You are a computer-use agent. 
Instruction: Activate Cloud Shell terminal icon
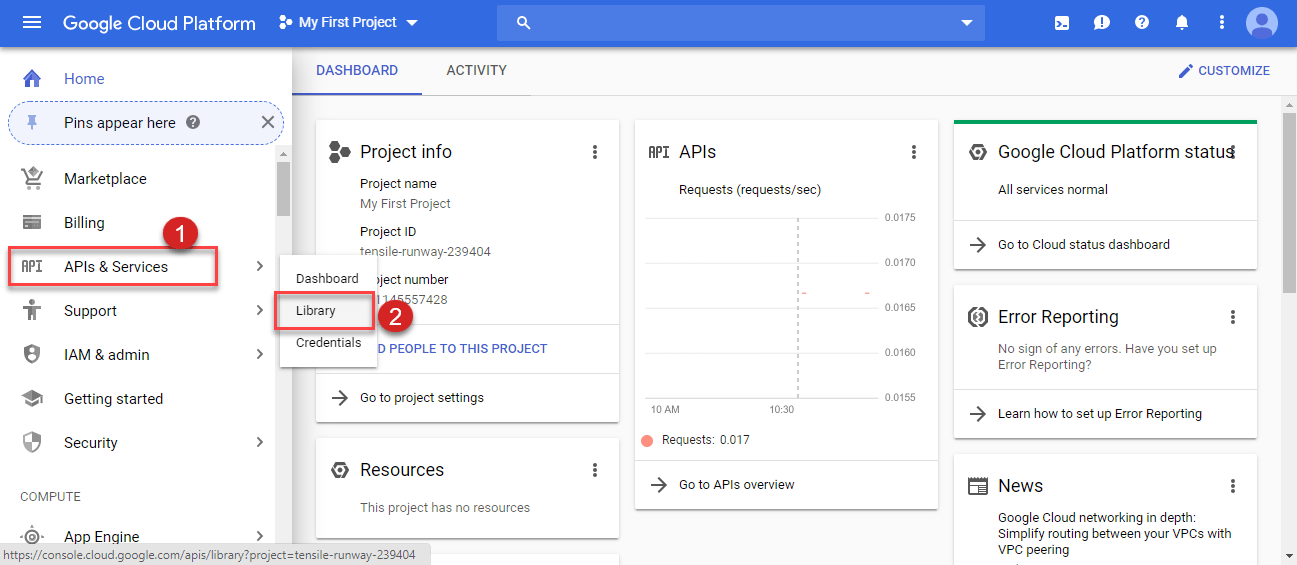(x=1062, y=23)
